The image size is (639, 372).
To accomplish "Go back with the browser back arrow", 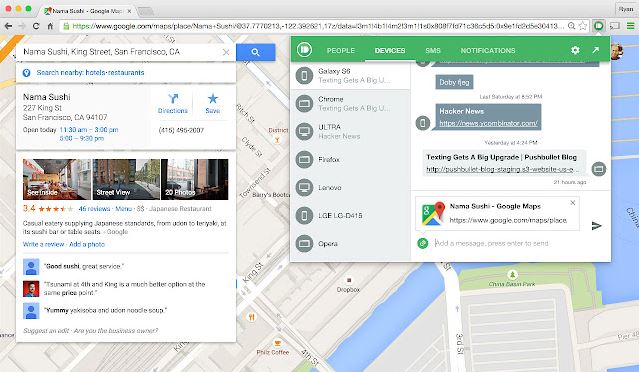I will [x=8, y=26].
